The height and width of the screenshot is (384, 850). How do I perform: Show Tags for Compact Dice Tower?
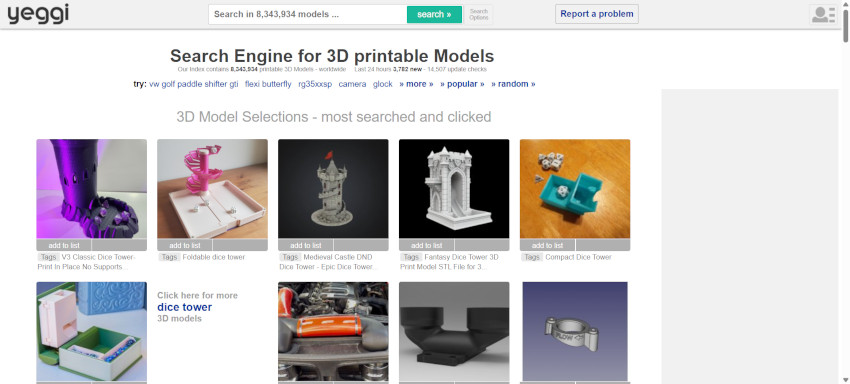[x=532, y=257]
